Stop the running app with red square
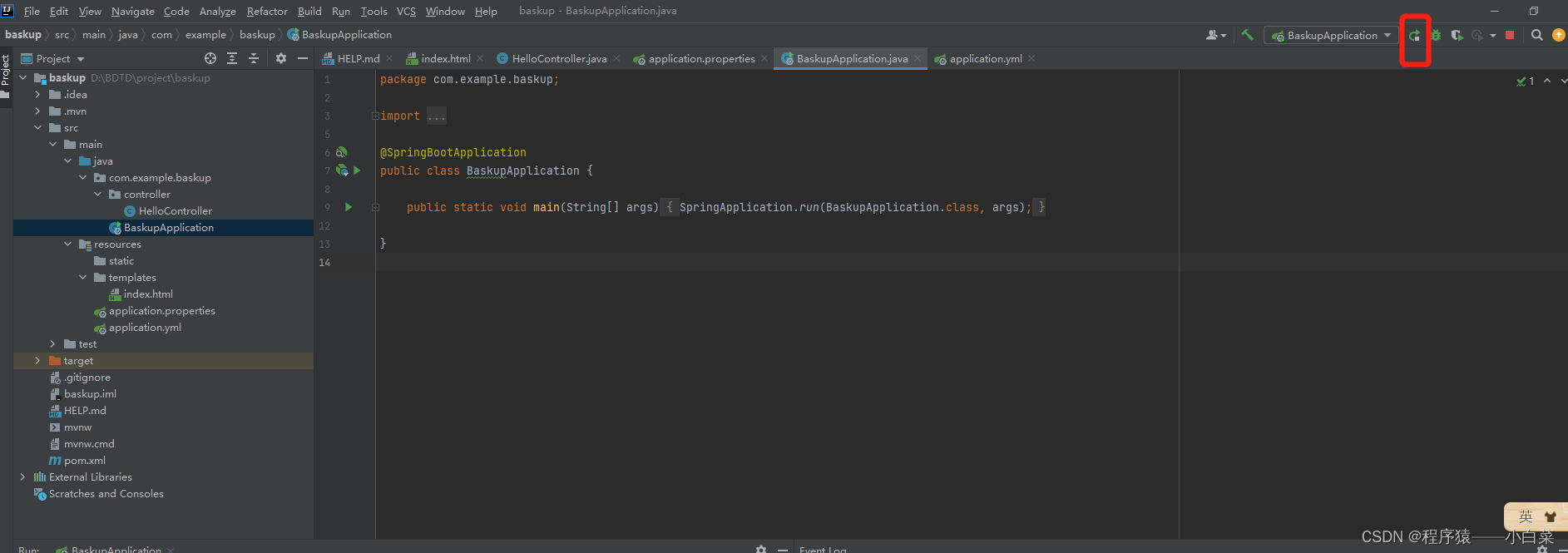This screenshot has width=1568, height=553. pyautogui.click(x=1510, y=35)
